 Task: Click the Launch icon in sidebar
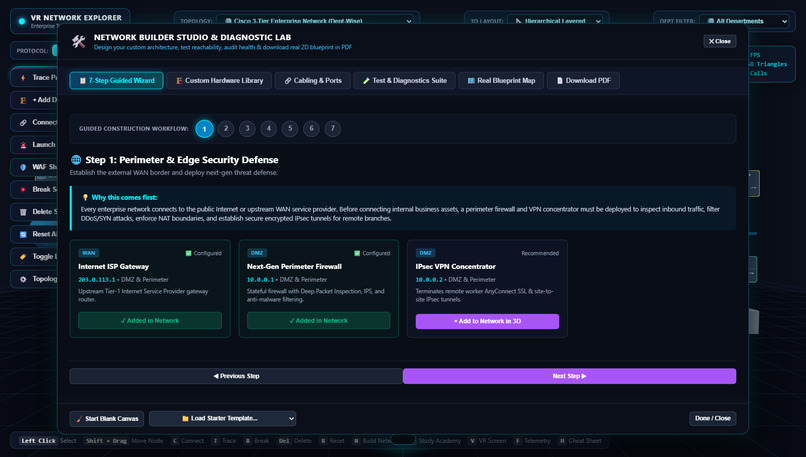[23, 145]
